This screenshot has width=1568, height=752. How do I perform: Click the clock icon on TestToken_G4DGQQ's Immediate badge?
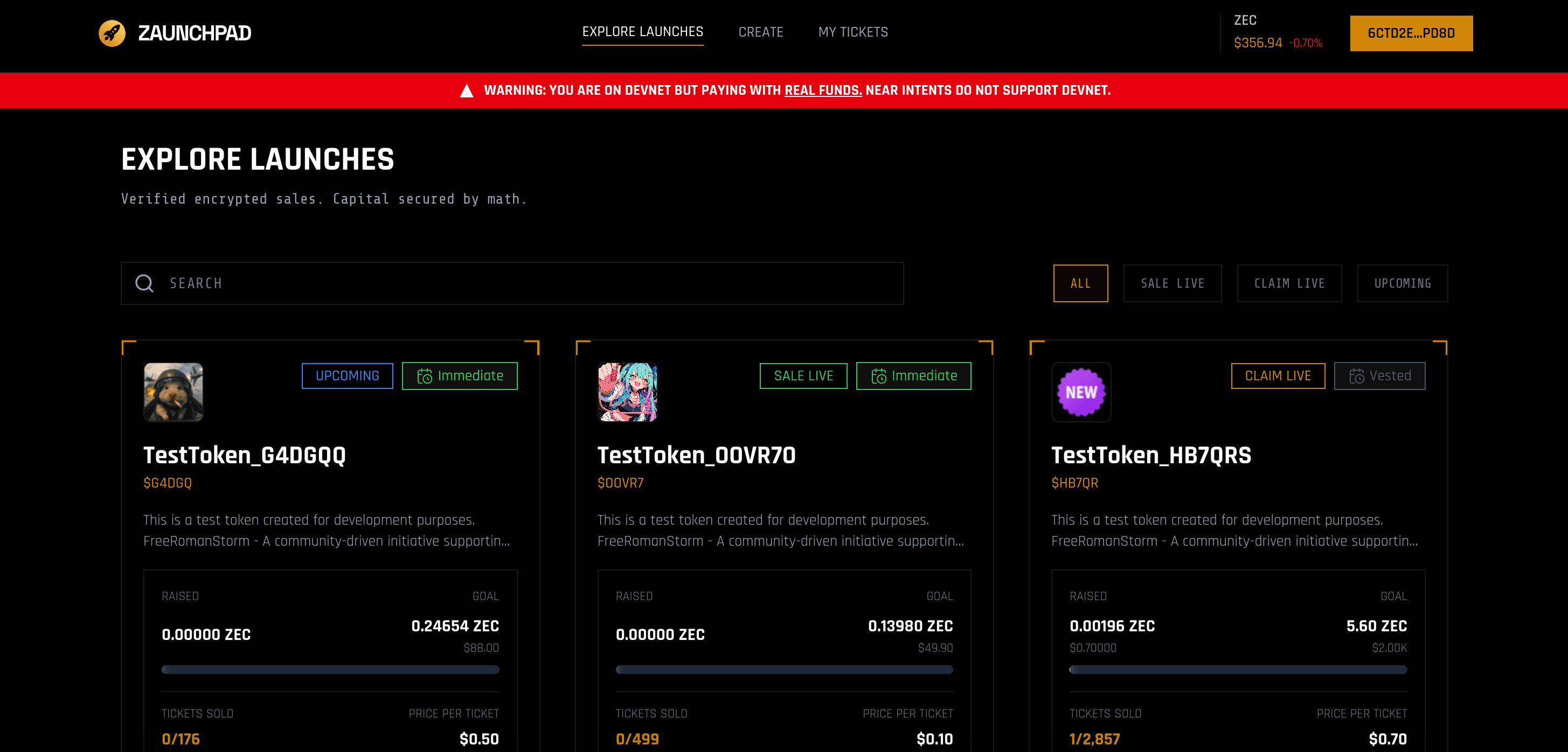pyautogui.click(x=426, y=376)
